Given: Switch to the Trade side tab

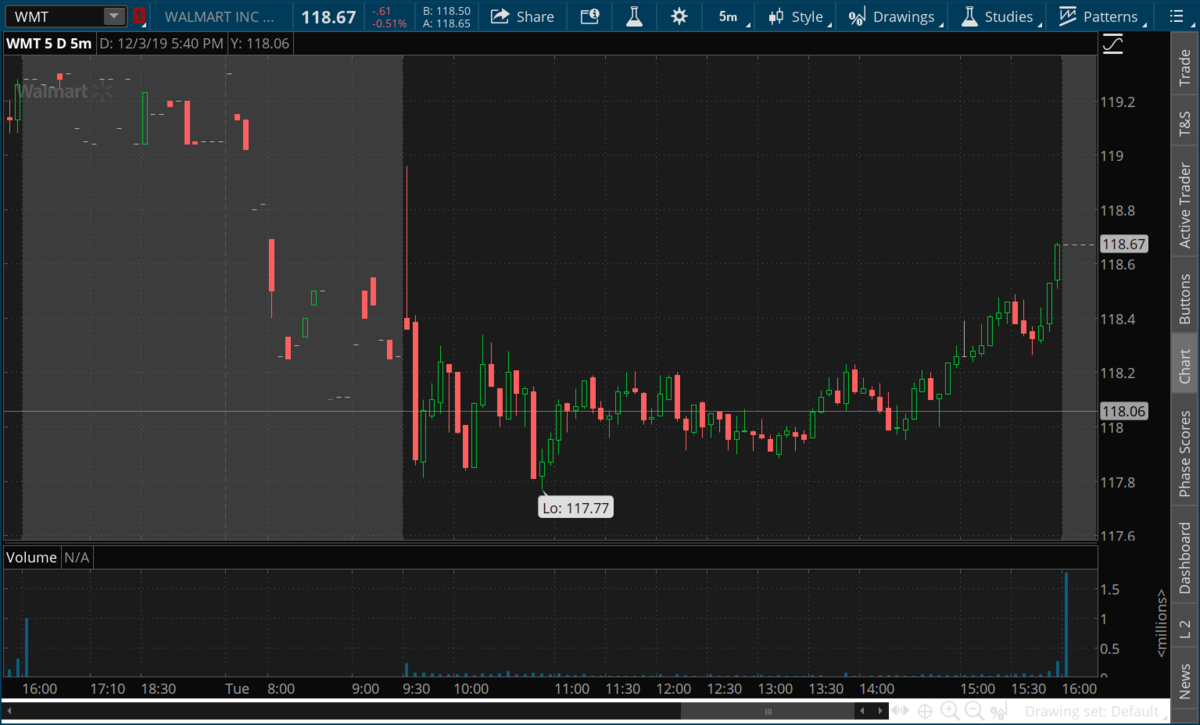Looking at the screenshot, I should pyautogui.click(x=1185, y=66).
